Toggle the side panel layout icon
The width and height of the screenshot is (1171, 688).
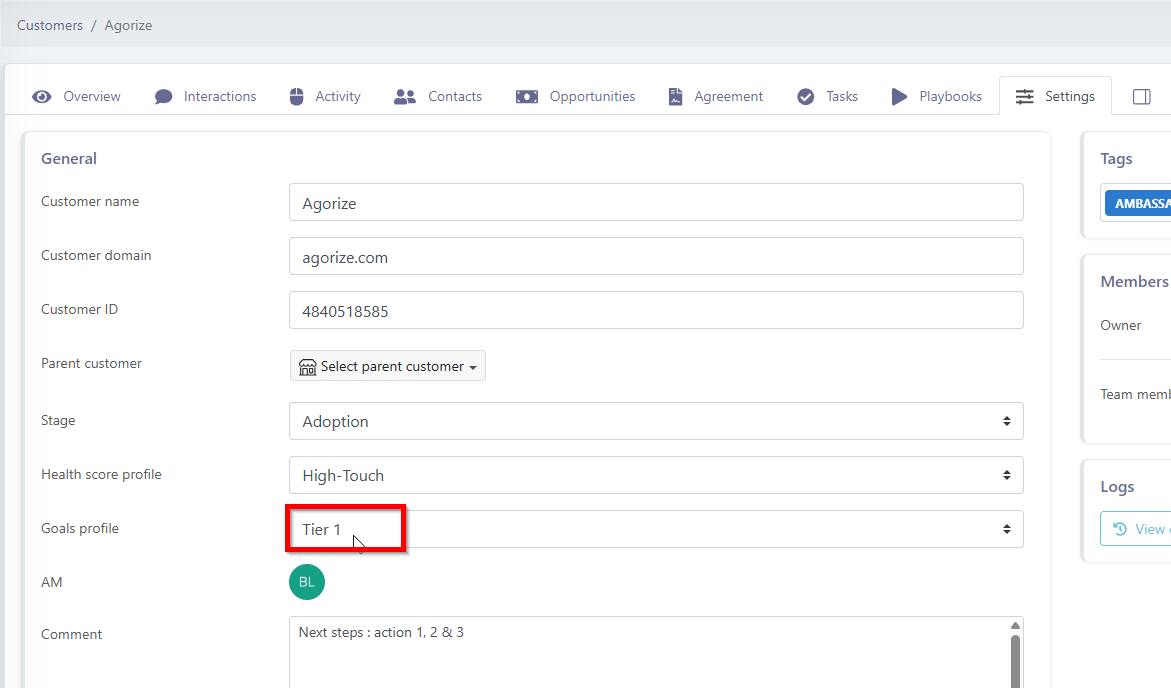tap(1141, 97)
